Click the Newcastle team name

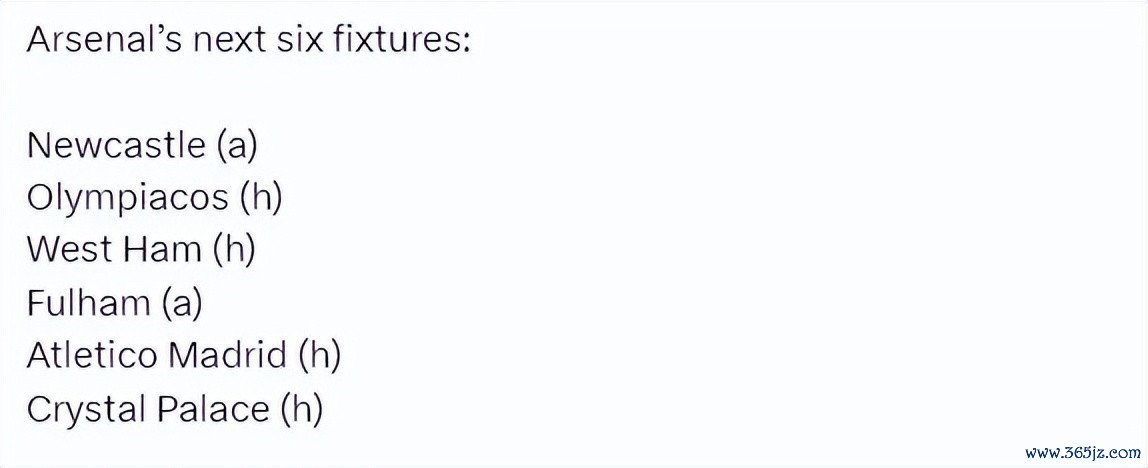116,146
